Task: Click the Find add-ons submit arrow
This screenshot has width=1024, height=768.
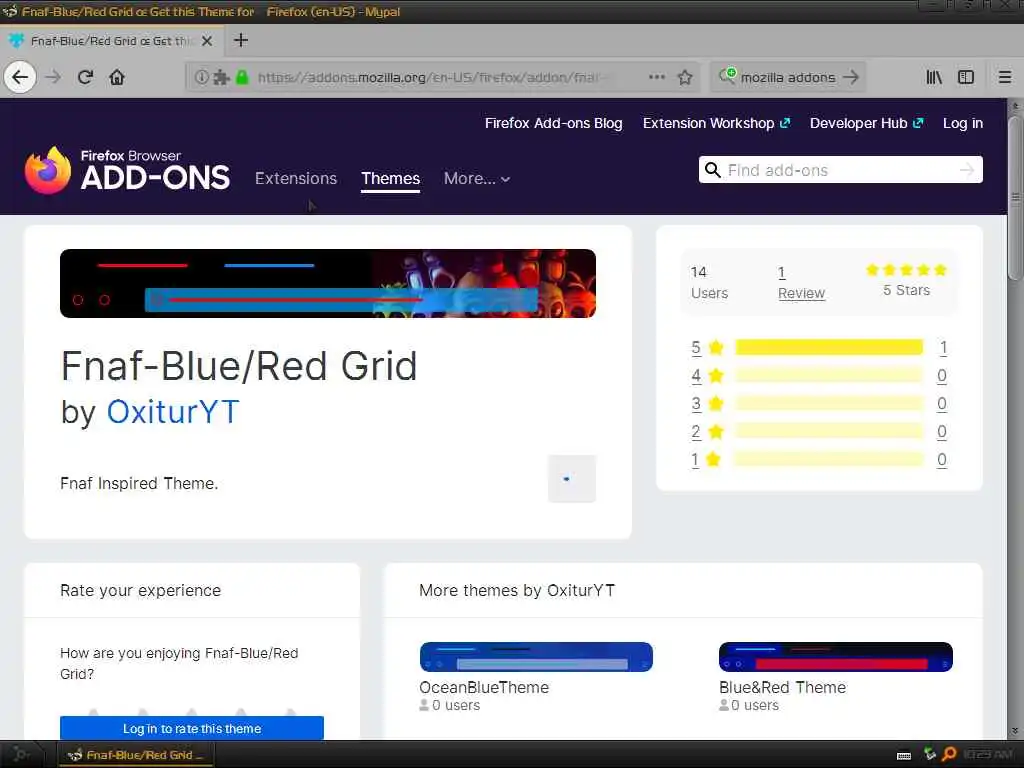Action: point(967,170)
